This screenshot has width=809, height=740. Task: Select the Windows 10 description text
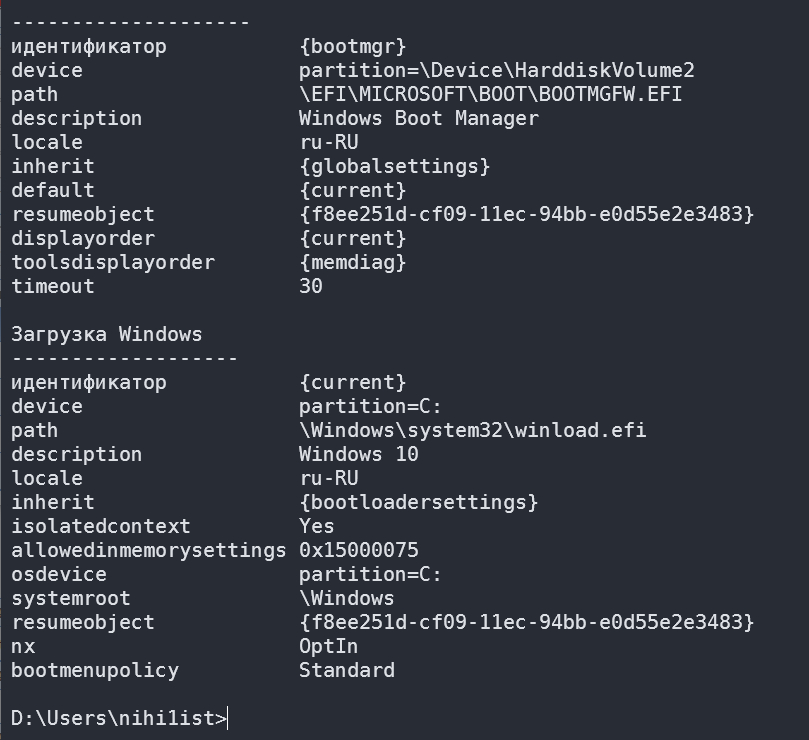358,455
